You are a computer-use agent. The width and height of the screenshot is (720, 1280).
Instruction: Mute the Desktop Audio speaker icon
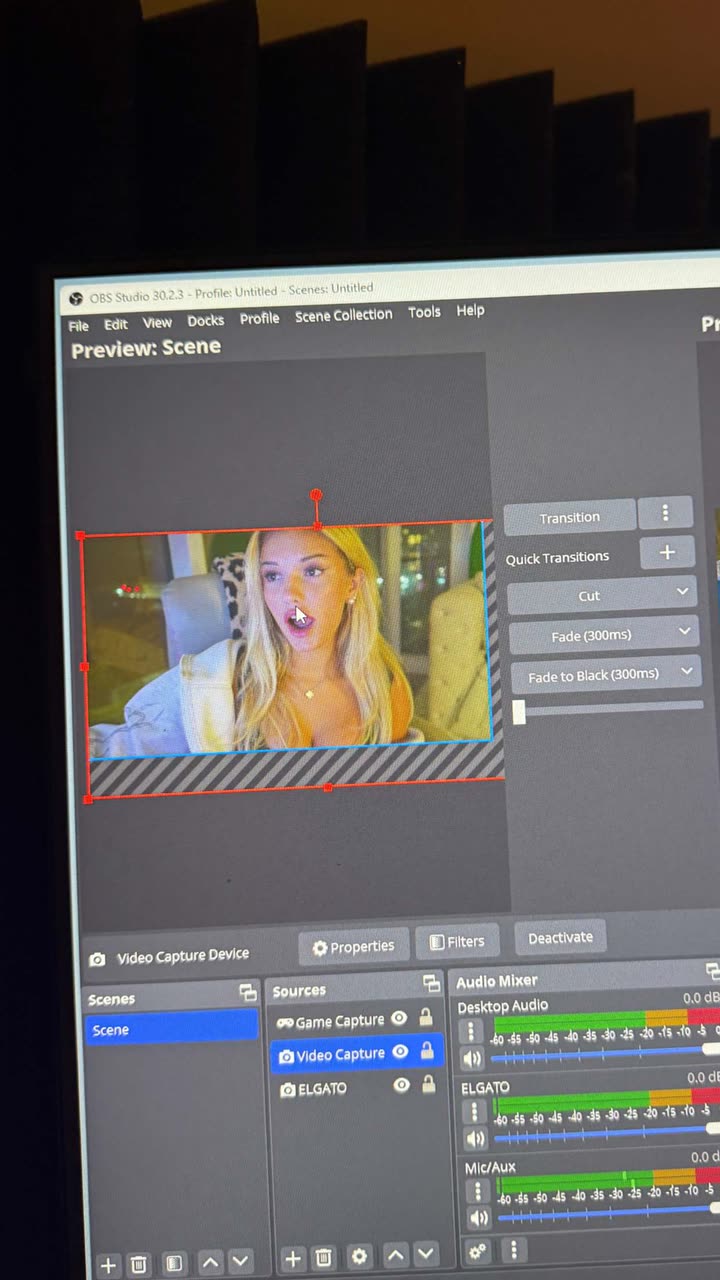click(472, 1058)
